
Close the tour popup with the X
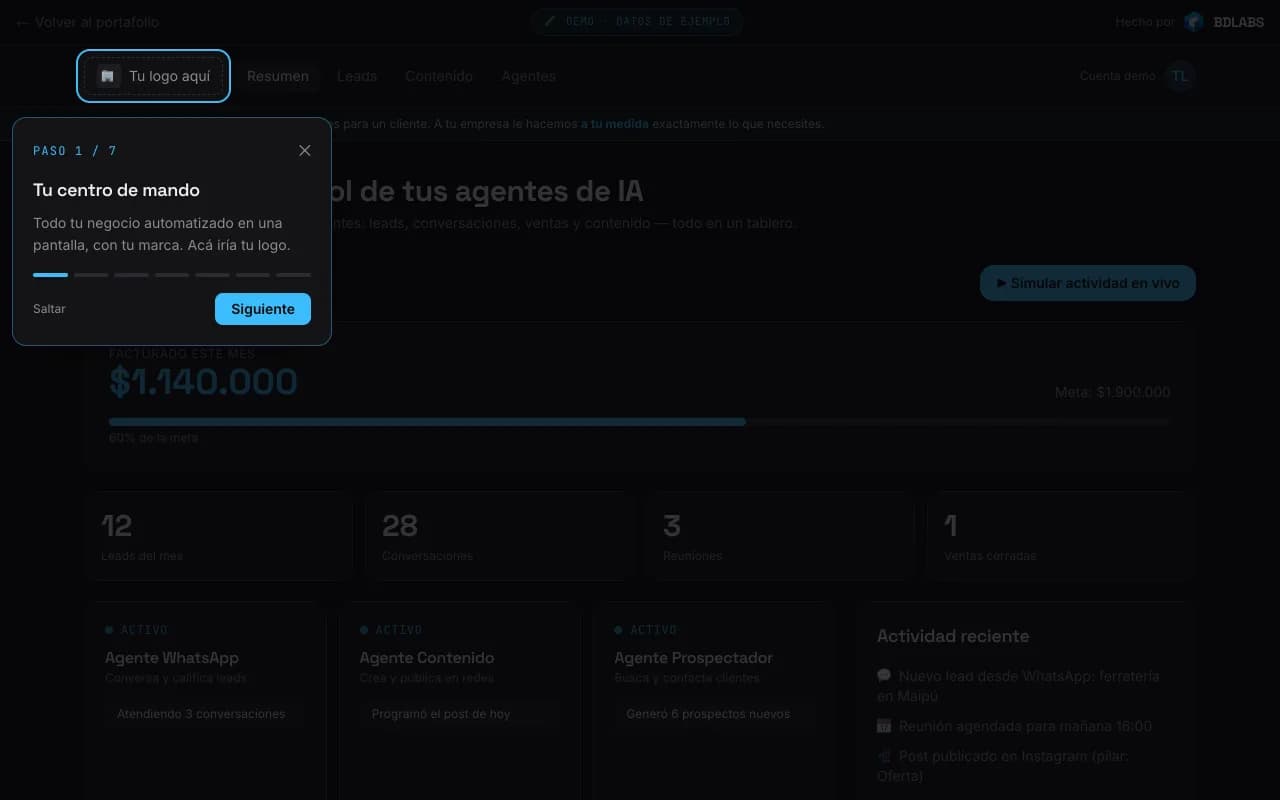[305, 151]
